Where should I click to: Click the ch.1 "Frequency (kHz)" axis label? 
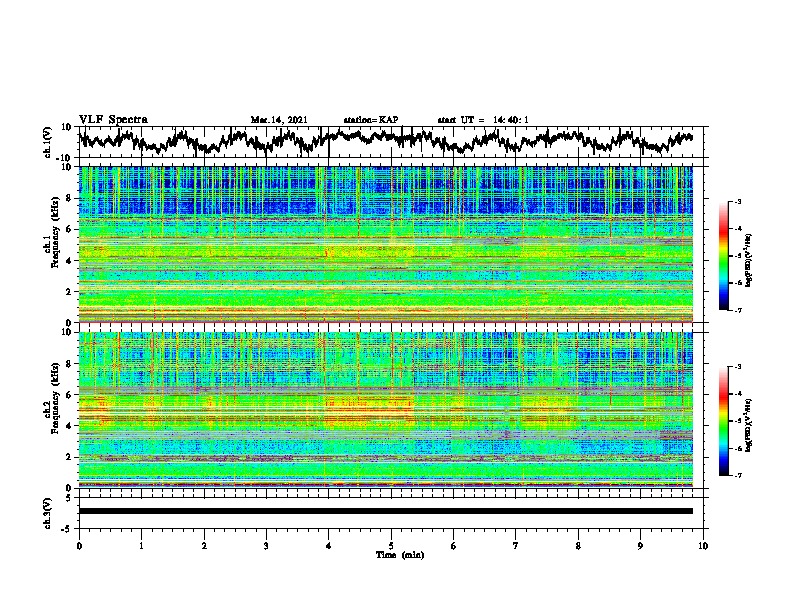tap(55, 233)
